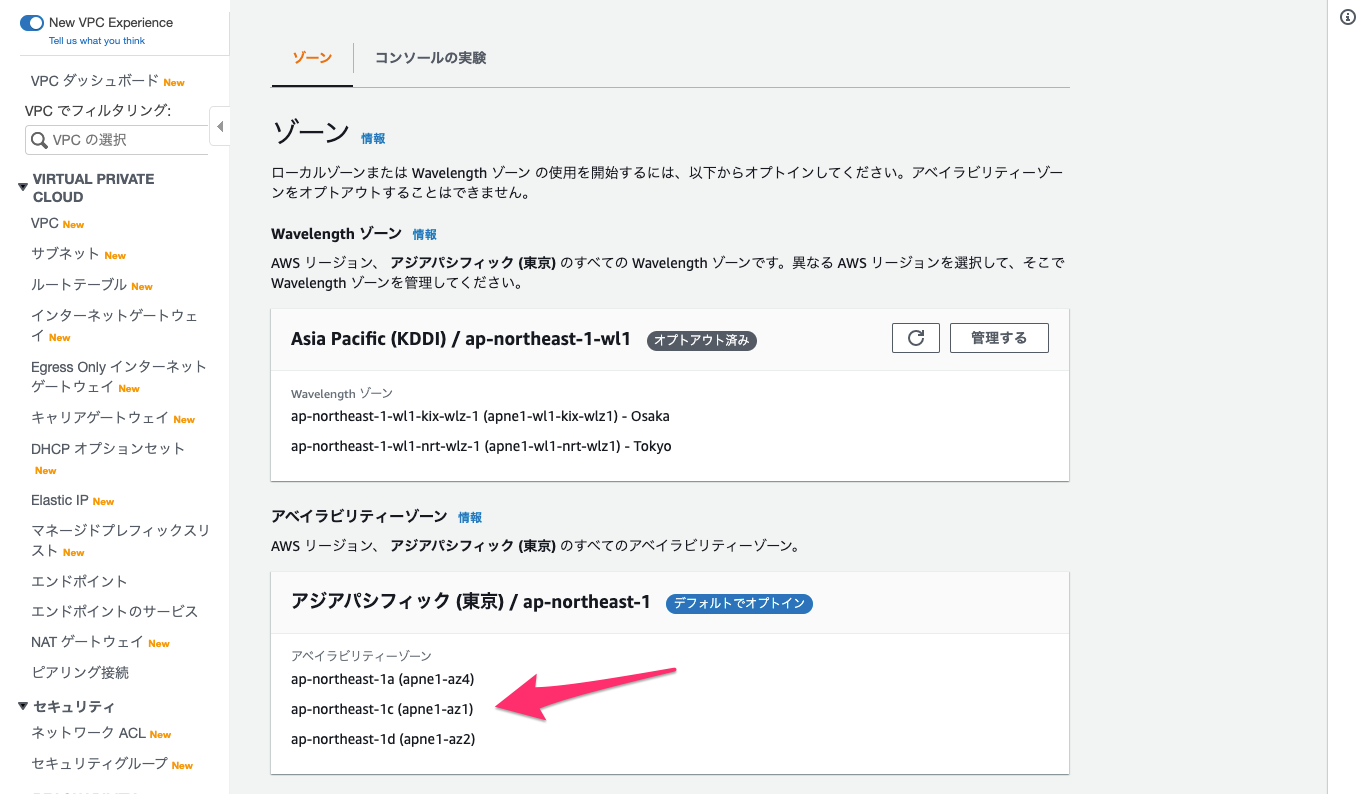Switch to コンソールの実験 tab
1368x794 pixels.
[430, 58]
